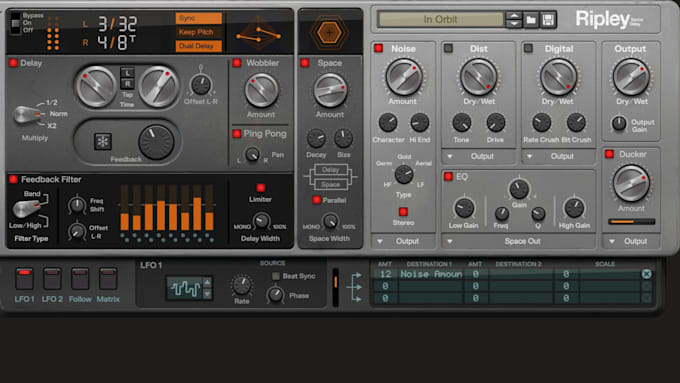680x383 pixels.
Task: Enable LFO Beat Sync checkbox
Action: 276,276
